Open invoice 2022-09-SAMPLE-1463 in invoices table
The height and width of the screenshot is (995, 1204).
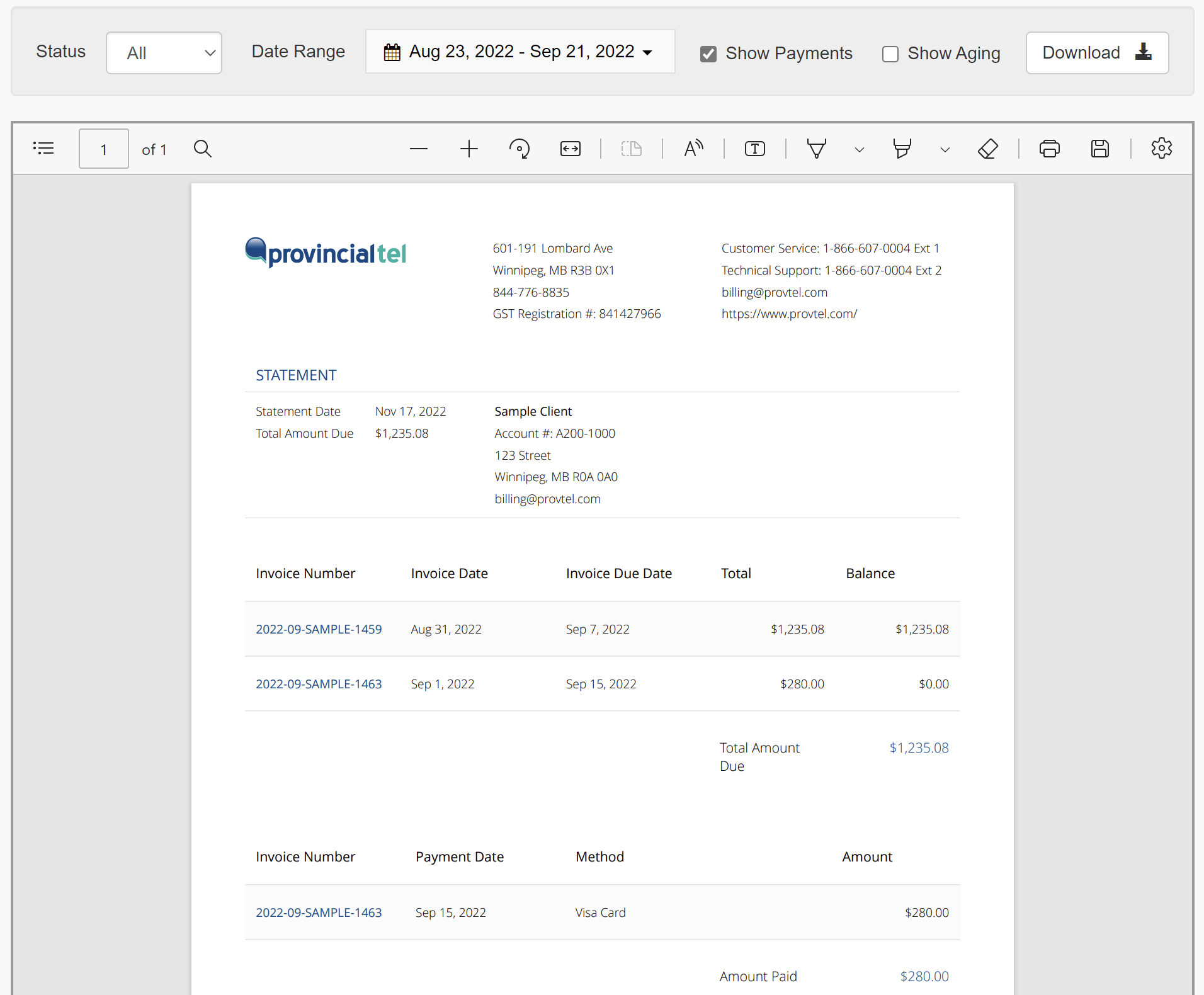[x=319, y=684]
